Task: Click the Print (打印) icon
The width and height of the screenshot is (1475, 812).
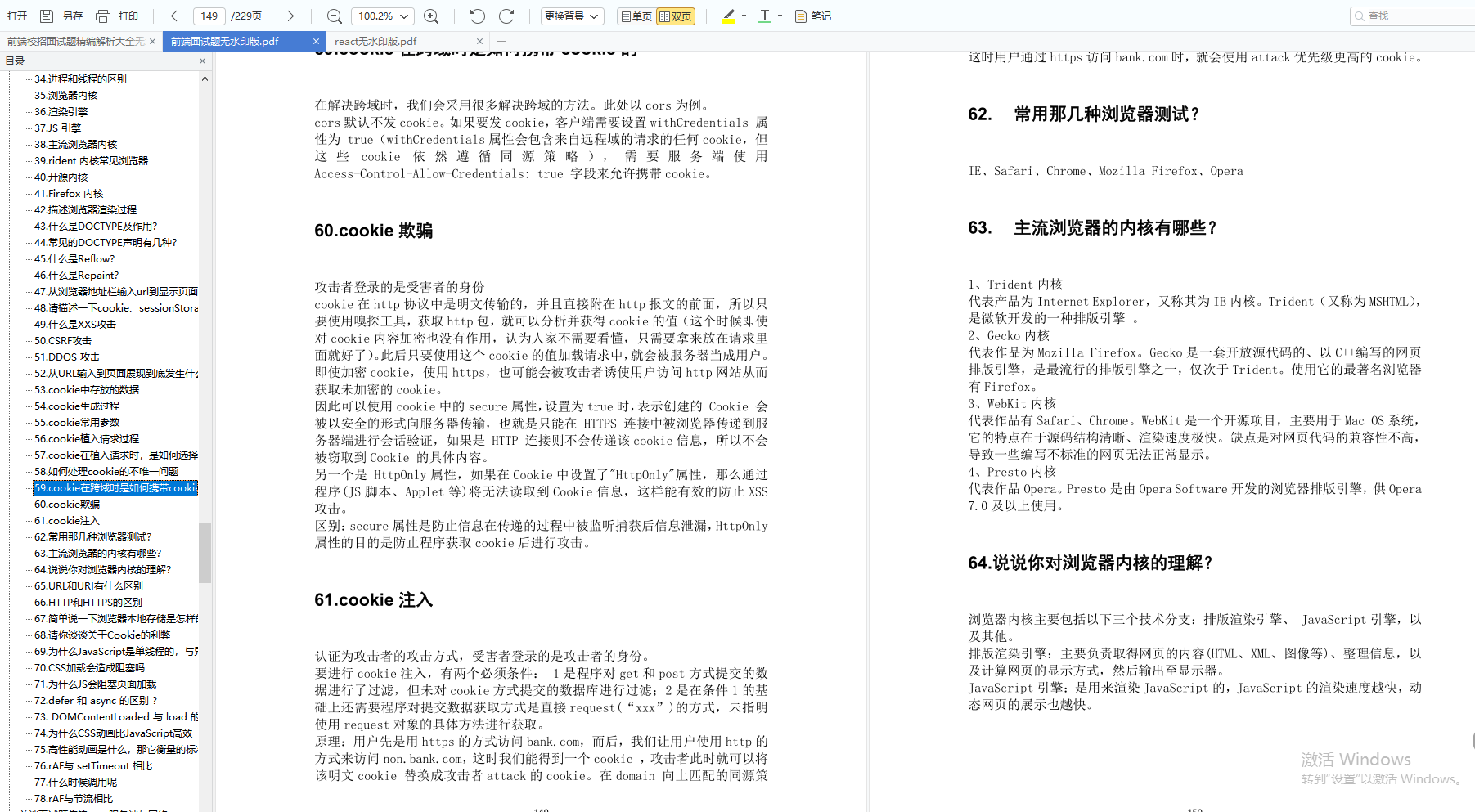Action: (x=103, y=16)
